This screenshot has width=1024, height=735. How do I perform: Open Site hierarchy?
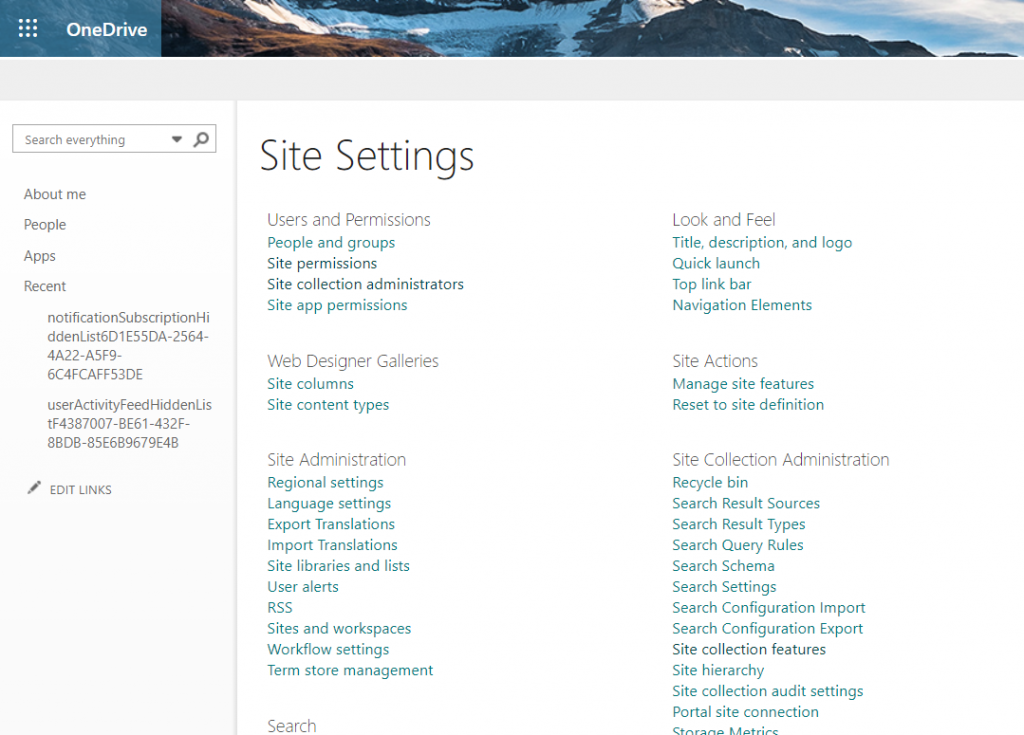(x=718, y=670)
